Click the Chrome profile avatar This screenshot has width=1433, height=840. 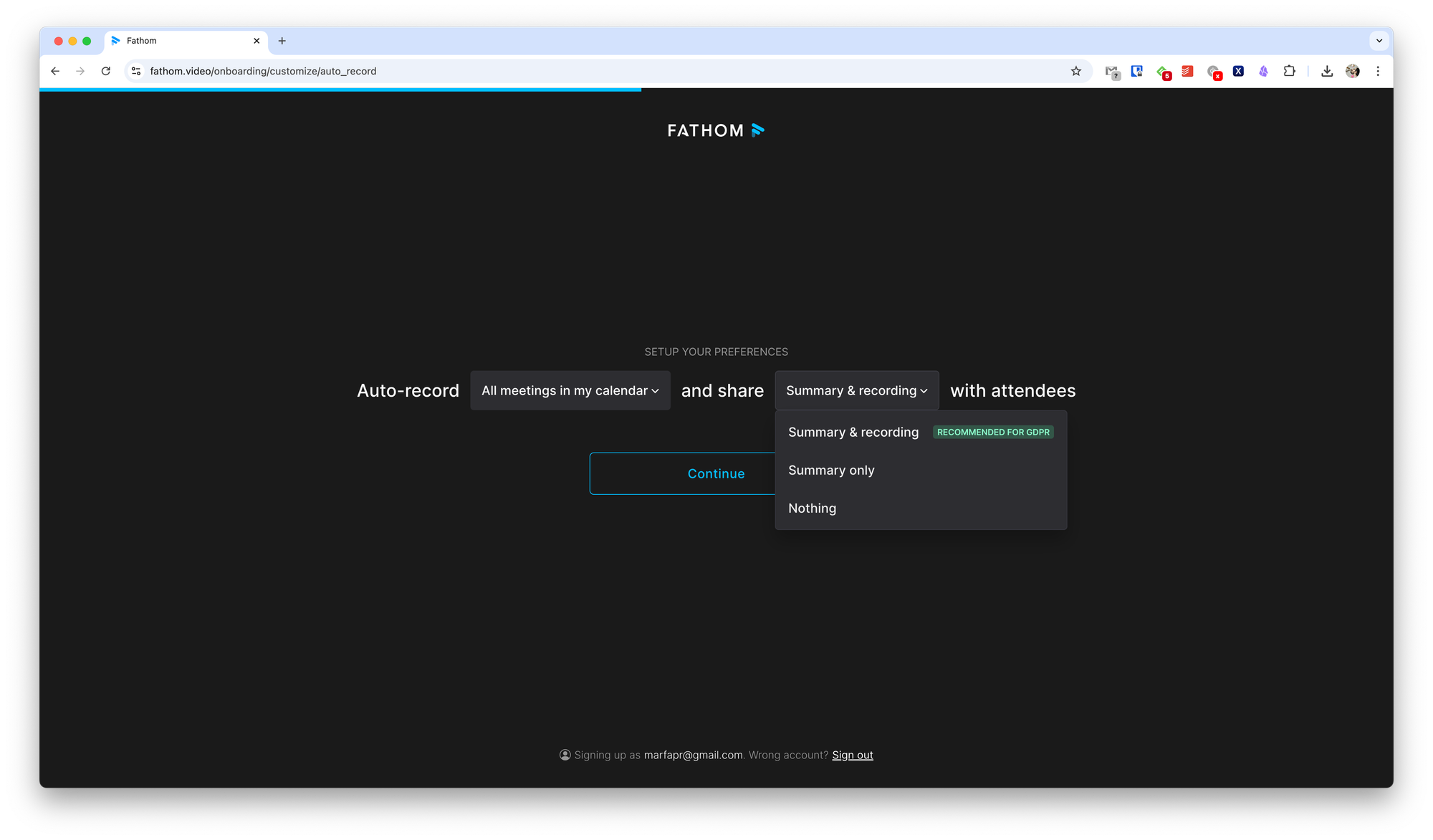tap(1353, 71)
